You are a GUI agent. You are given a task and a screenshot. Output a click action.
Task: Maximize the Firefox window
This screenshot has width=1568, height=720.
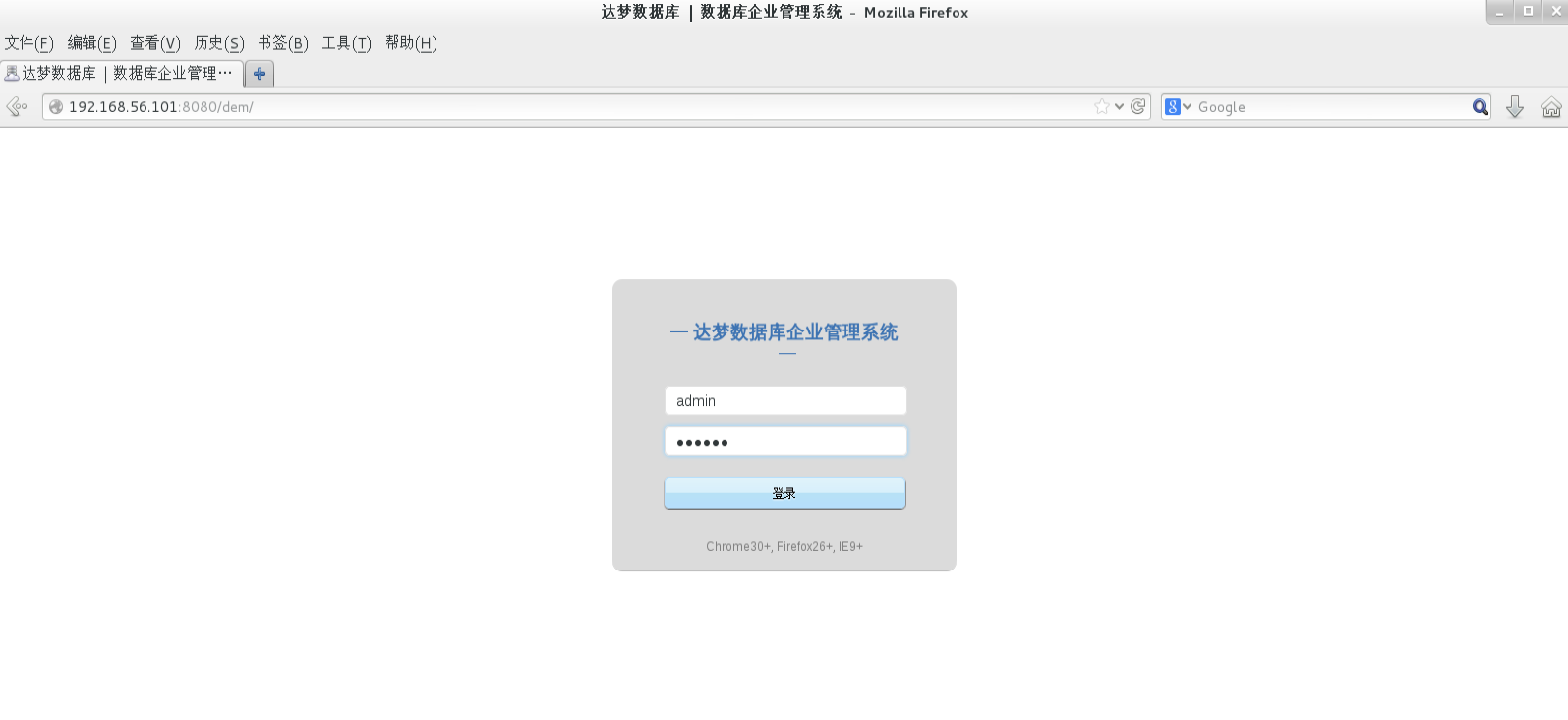pyautogui.click(x=1528, y=12)
